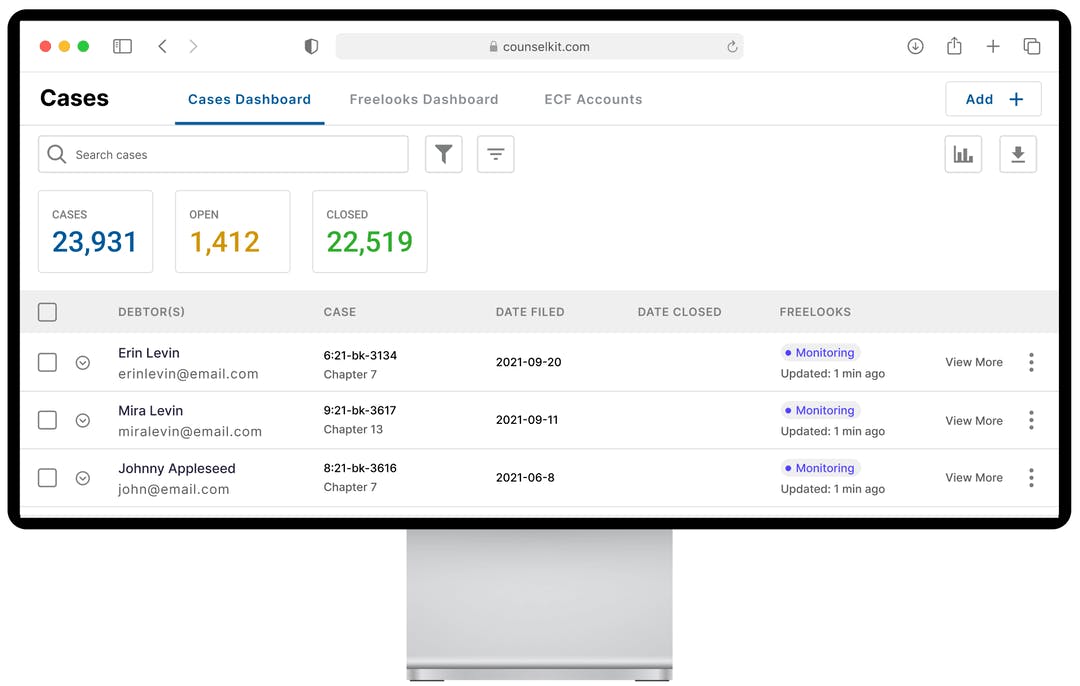1080x686 pixels.
Task: Open the privacy shield report icon
Action: (x=311, y=46)
